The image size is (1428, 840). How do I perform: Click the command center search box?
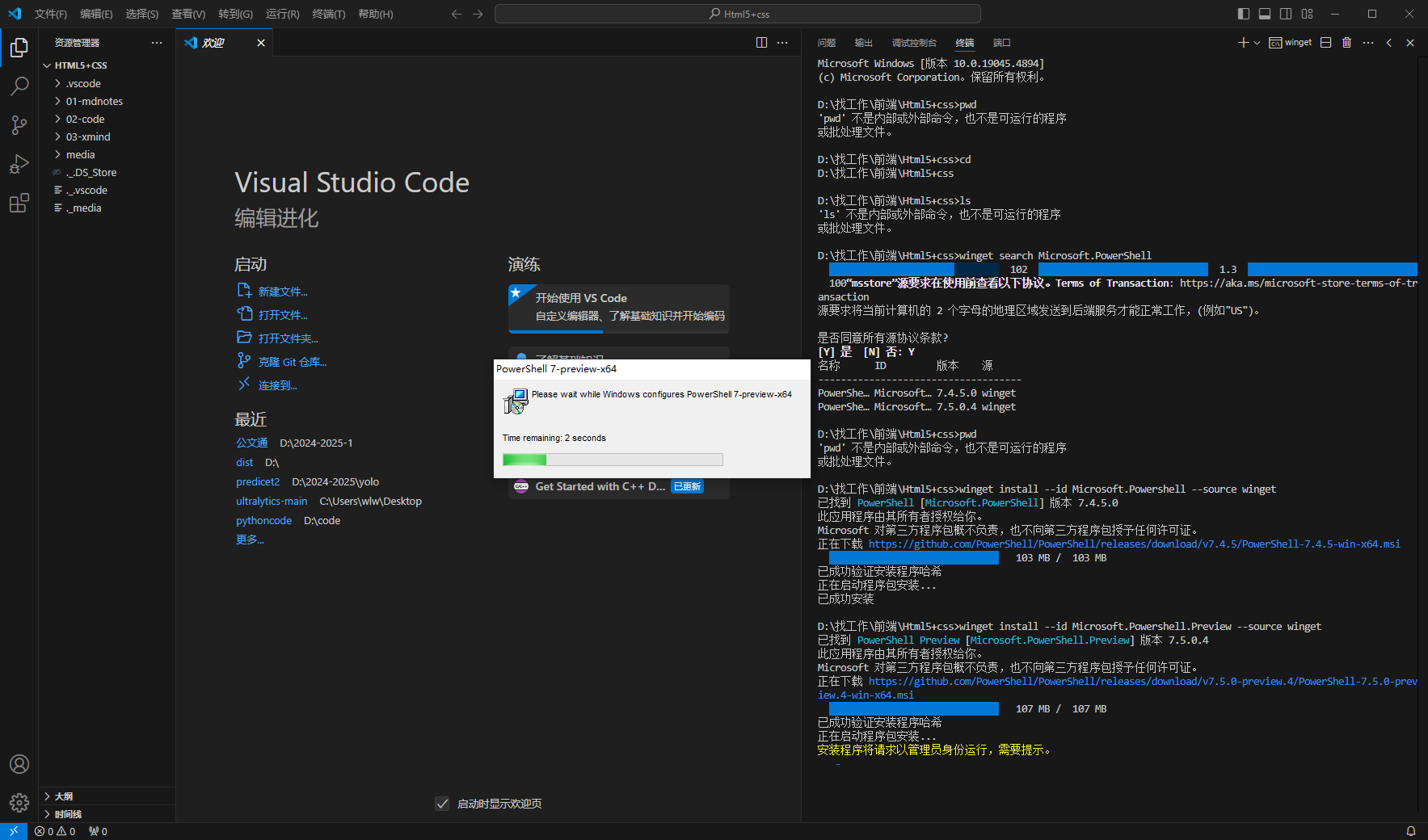[x=738, y=14]
